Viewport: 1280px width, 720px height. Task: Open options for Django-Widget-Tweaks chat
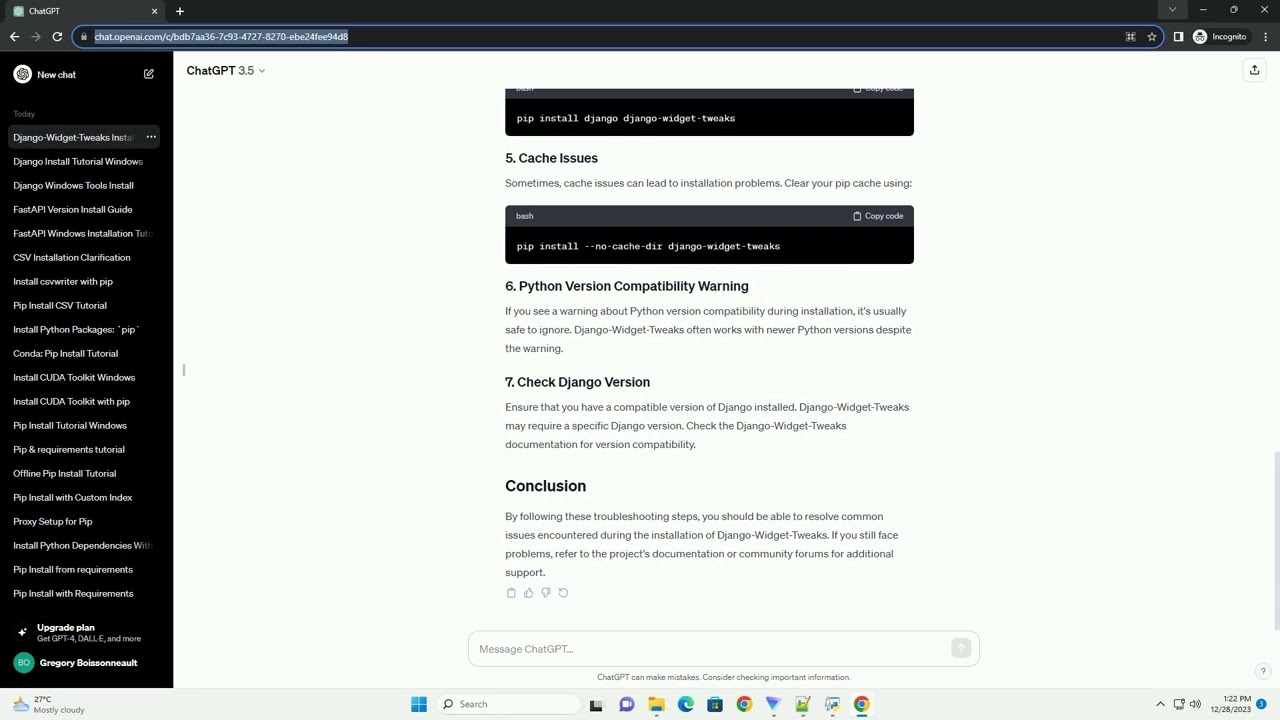pos(151,137)
